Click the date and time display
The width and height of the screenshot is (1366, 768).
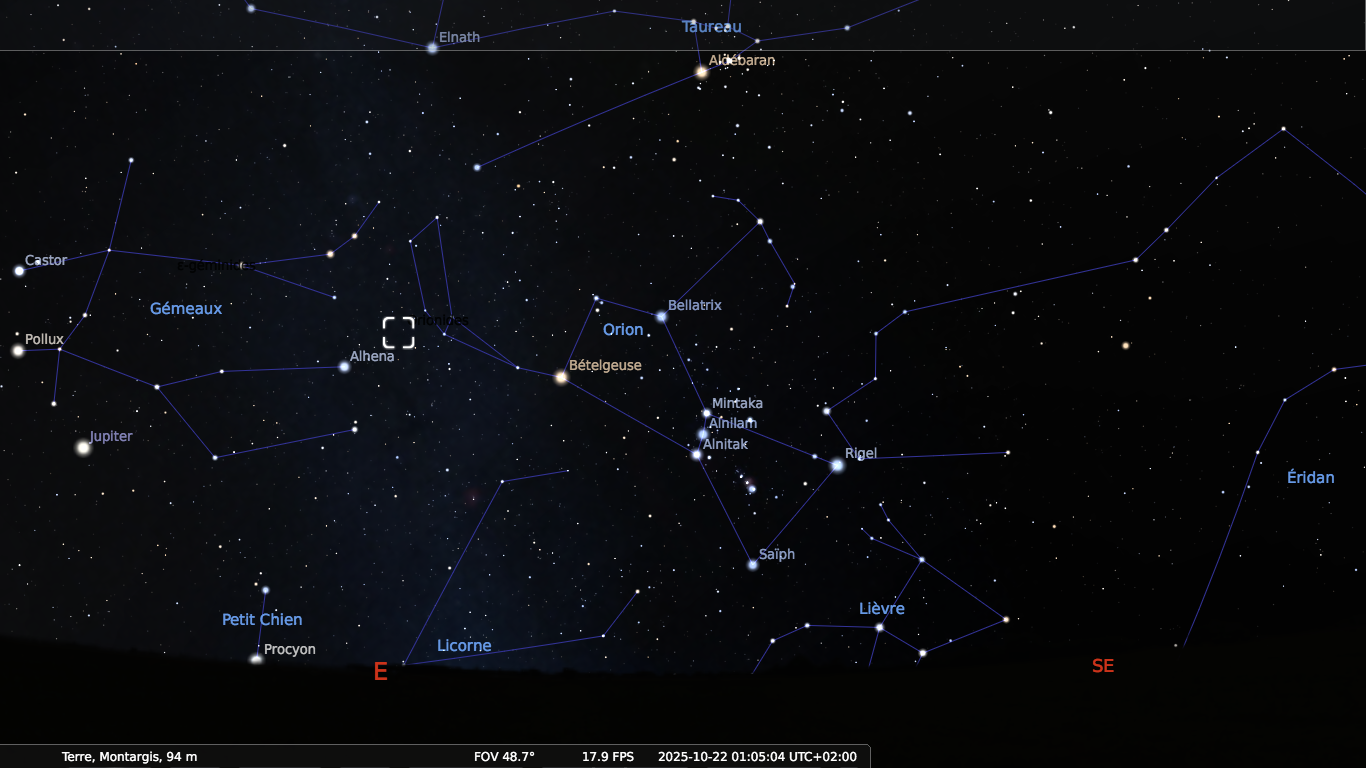tap(757, 756)
